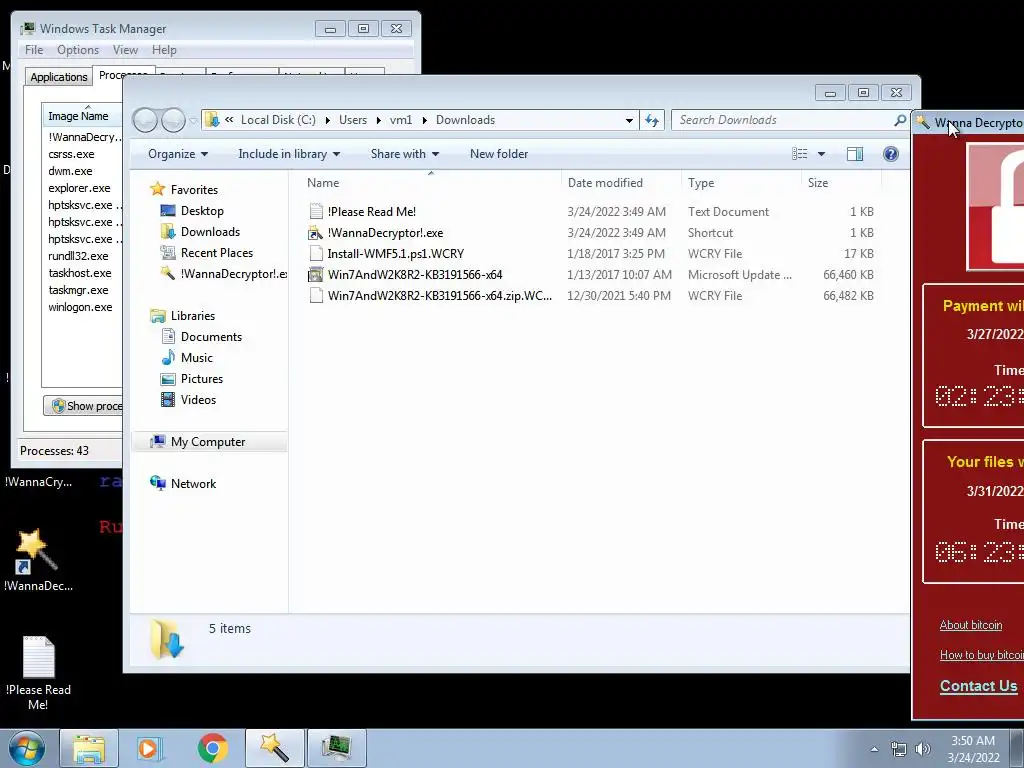Screen dimensions: 1024x768
Task: Click Users breadcrumb segment
Action: (x=353, y=120)
